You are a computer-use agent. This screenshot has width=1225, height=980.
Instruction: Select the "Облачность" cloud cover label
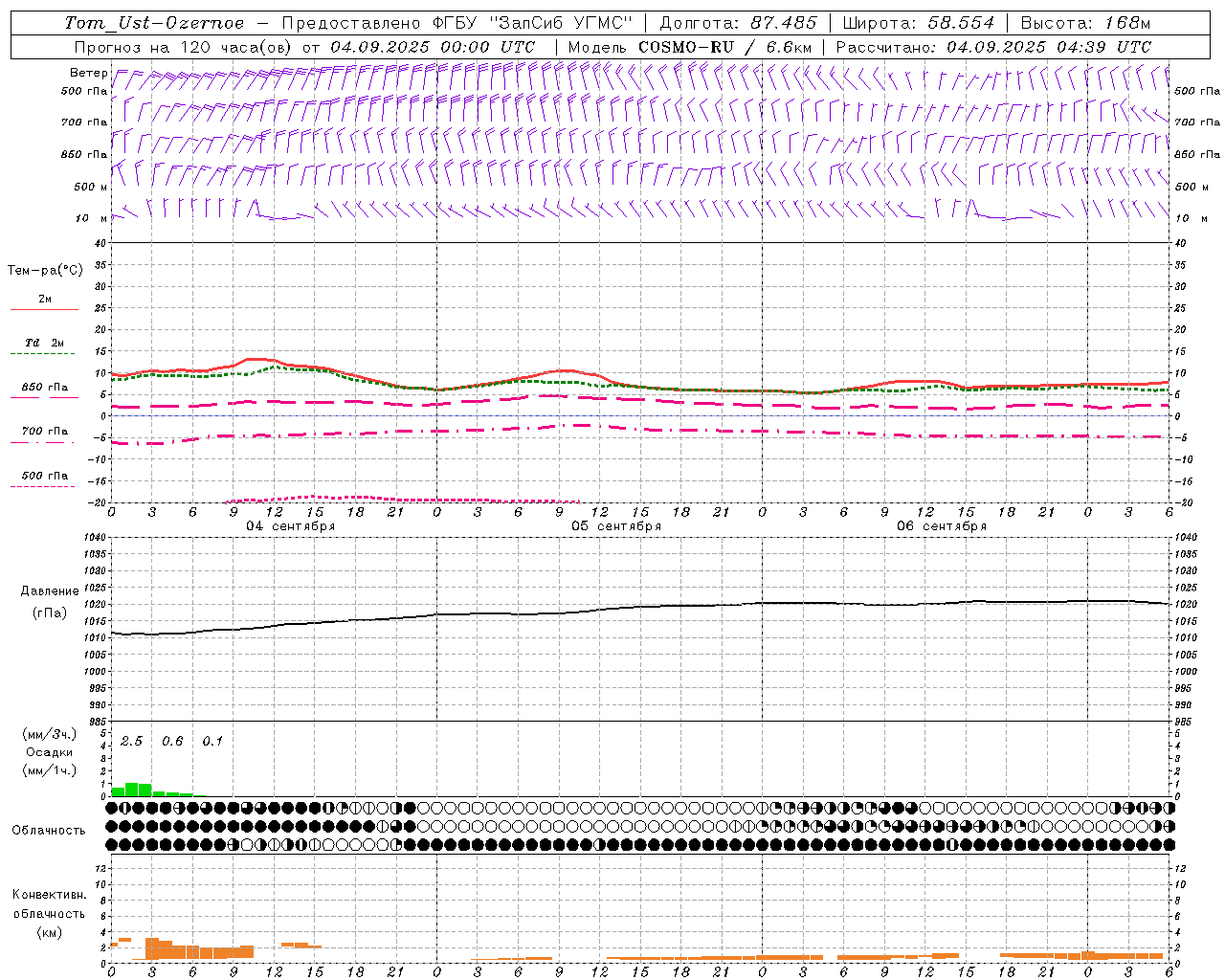[49, 830]
